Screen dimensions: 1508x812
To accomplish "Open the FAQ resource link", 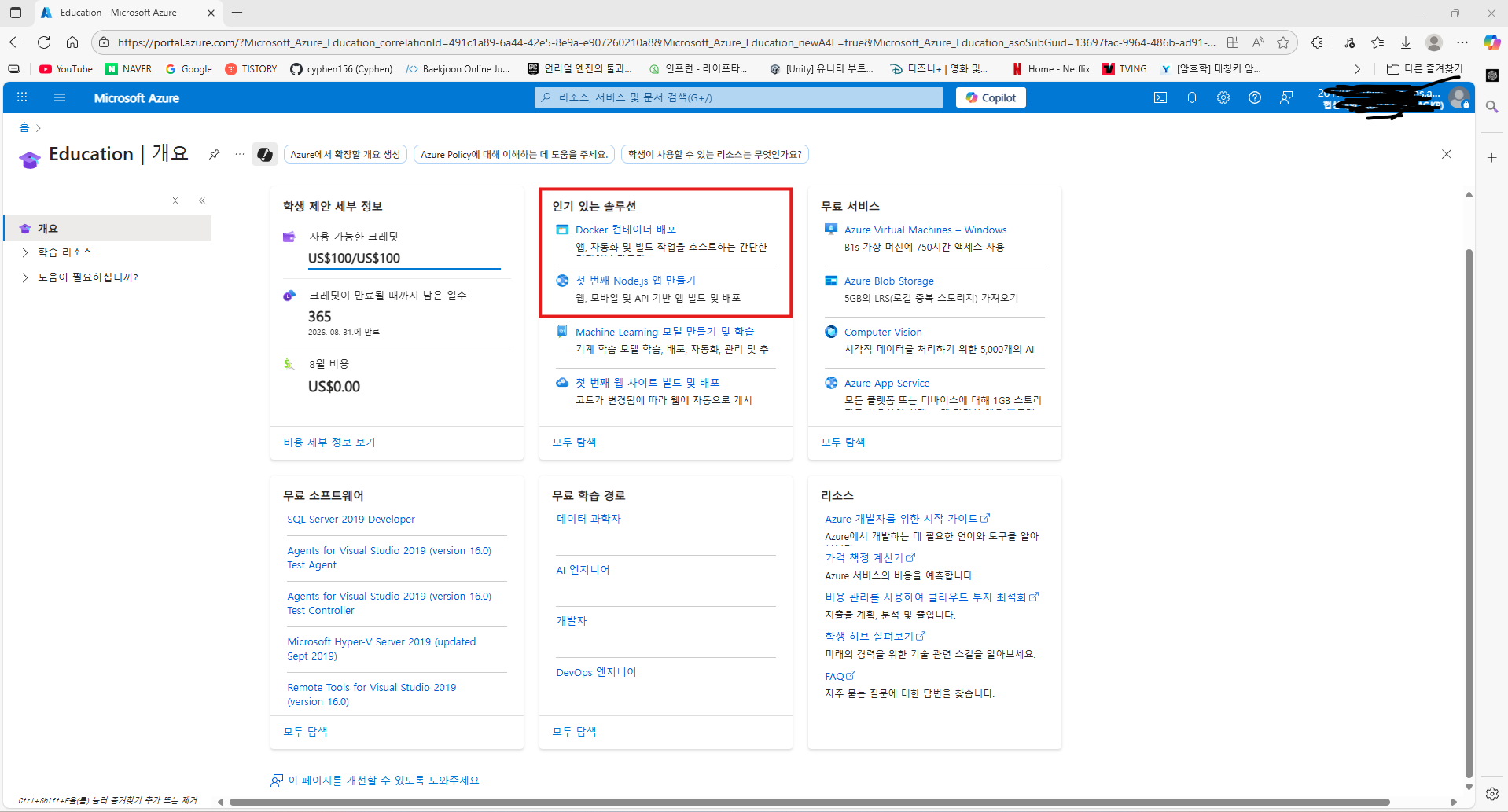I will click(840, 676).
